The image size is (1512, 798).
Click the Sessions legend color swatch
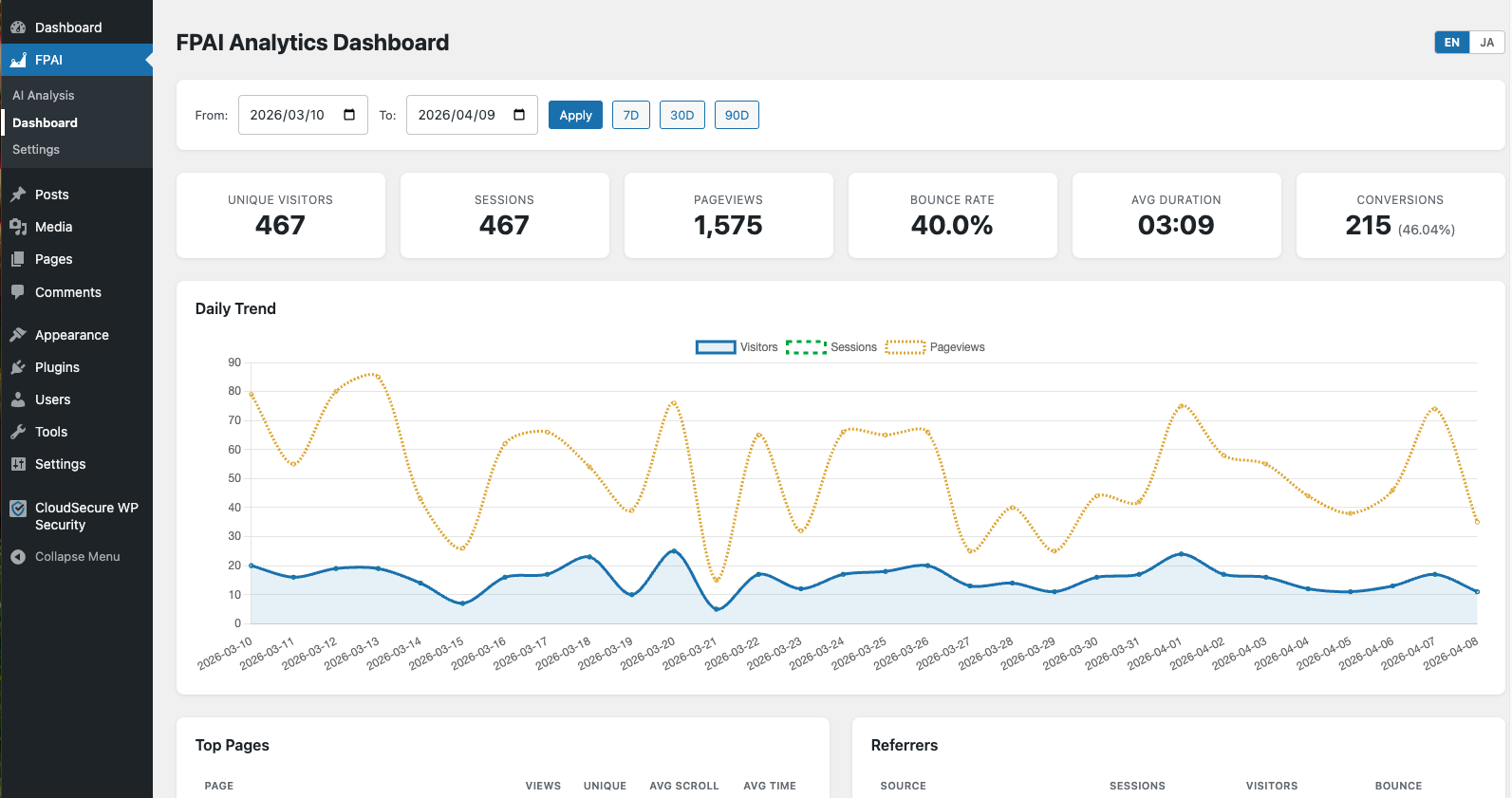[806, 347]
